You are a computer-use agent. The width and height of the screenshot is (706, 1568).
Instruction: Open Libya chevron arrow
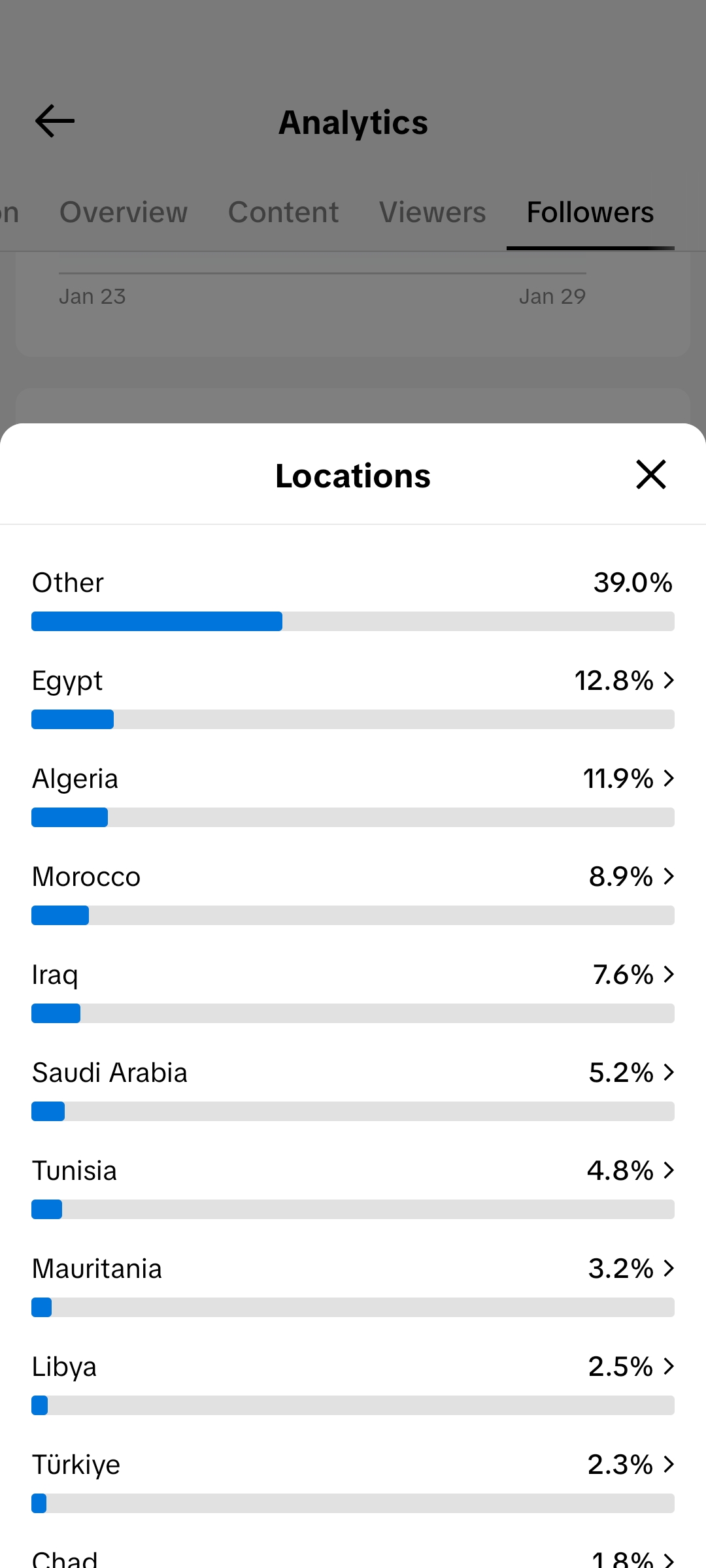point(669,1367)
